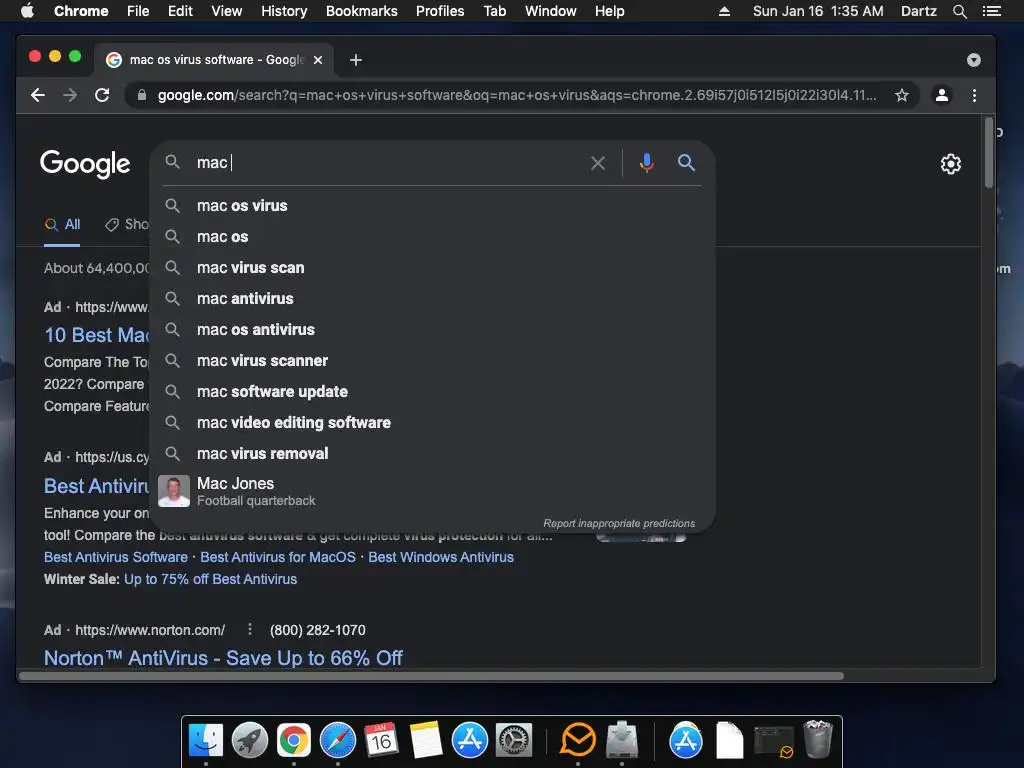Start voice search with the microphone icon
1024x768 pixels.
click(x=647, y=163)
